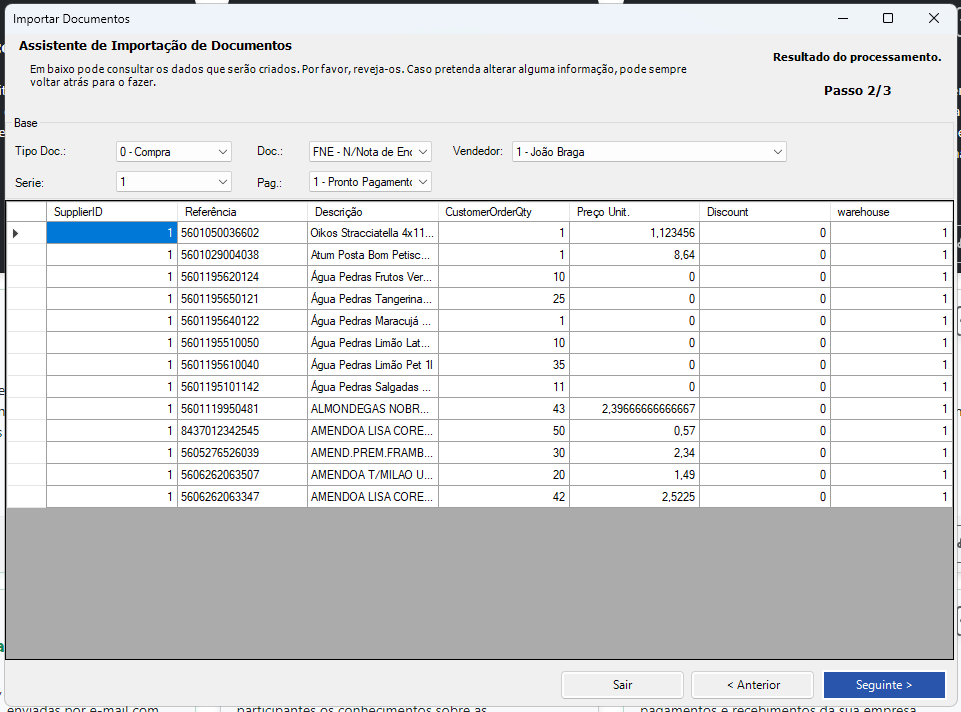Click the price cell showing 2,5225
Image resolution: width=961 pixels, height=712 pixels.
[633, 497]
